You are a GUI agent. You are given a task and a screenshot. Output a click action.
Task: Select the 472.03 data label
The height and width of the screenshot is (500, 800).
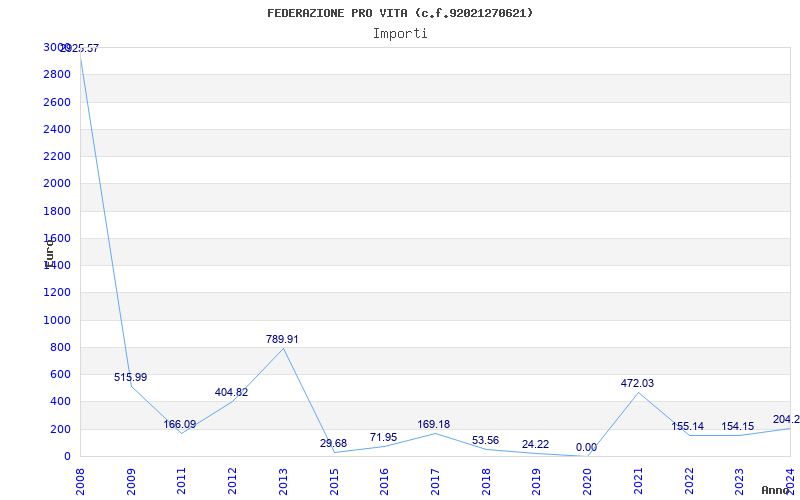point(637,383)
